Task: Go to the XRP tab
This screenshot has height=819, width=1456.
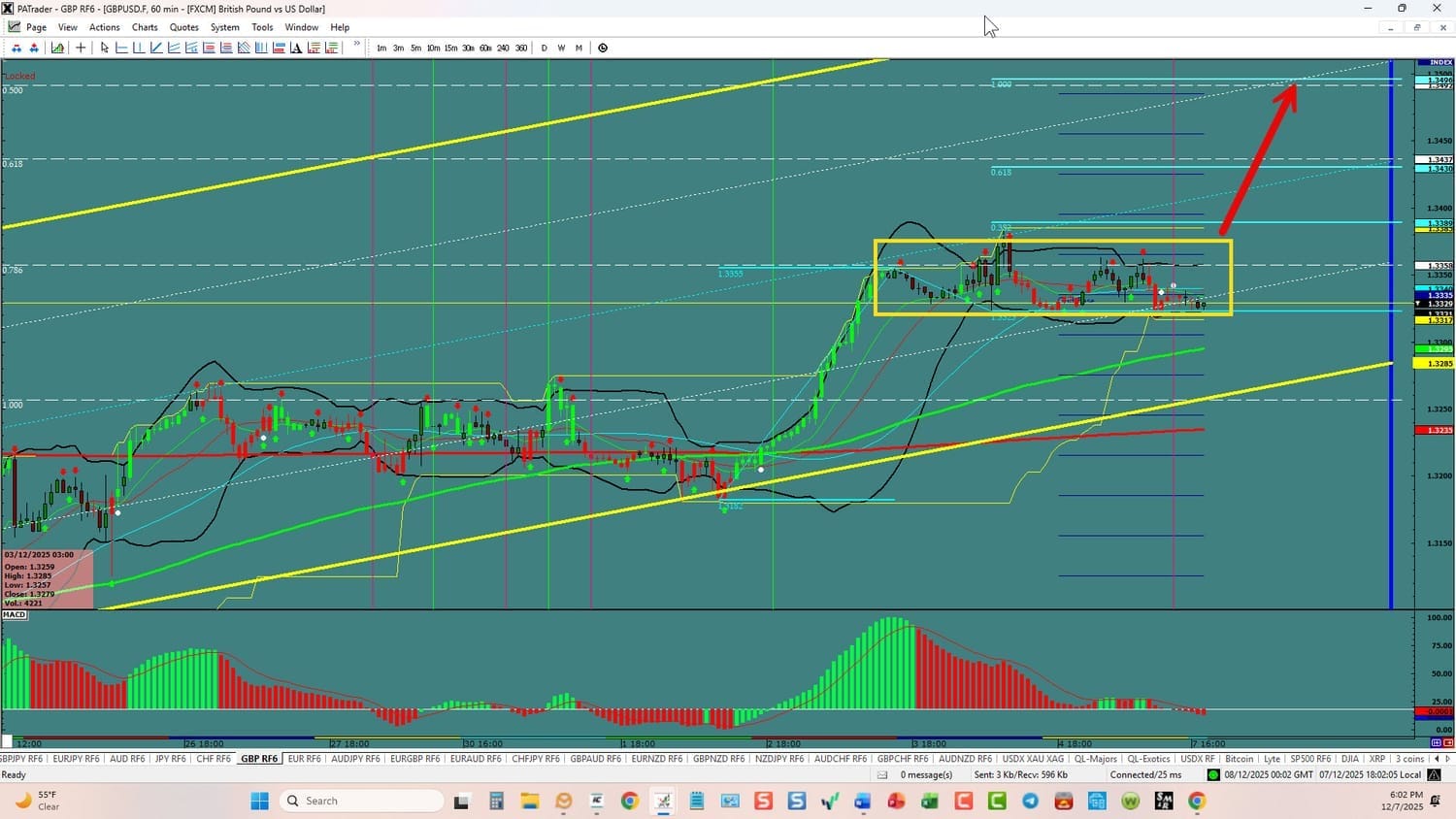Action: 1377,759
